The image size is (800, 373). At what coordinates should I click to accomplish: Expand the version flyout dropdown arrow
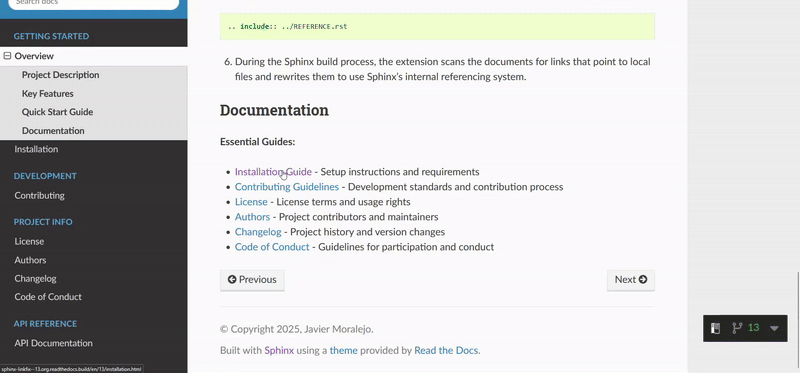(774, 329)
